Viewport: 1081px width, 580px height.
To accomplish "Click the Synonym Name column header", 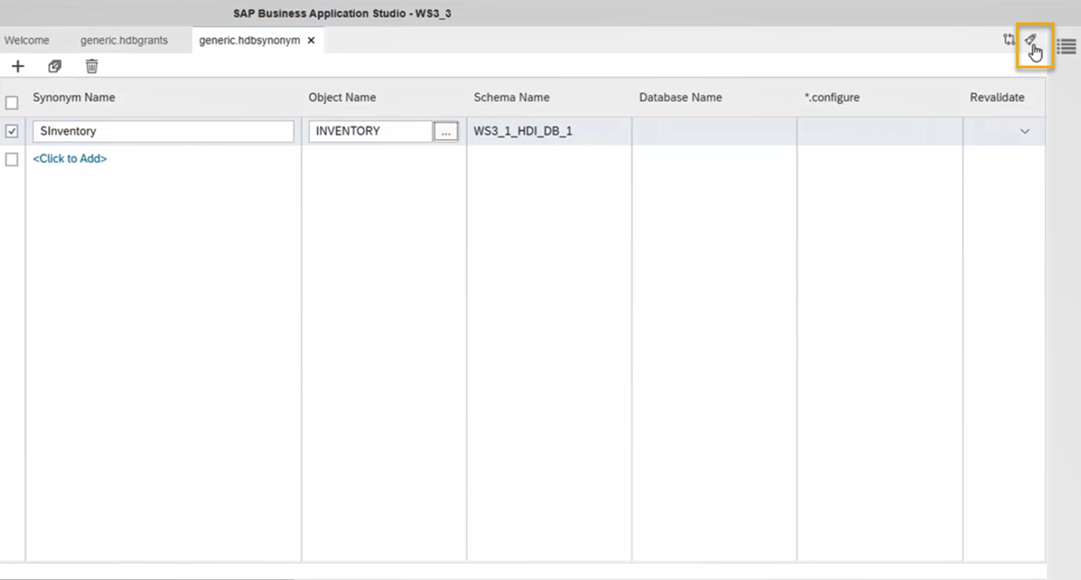I will click(74, 97).
